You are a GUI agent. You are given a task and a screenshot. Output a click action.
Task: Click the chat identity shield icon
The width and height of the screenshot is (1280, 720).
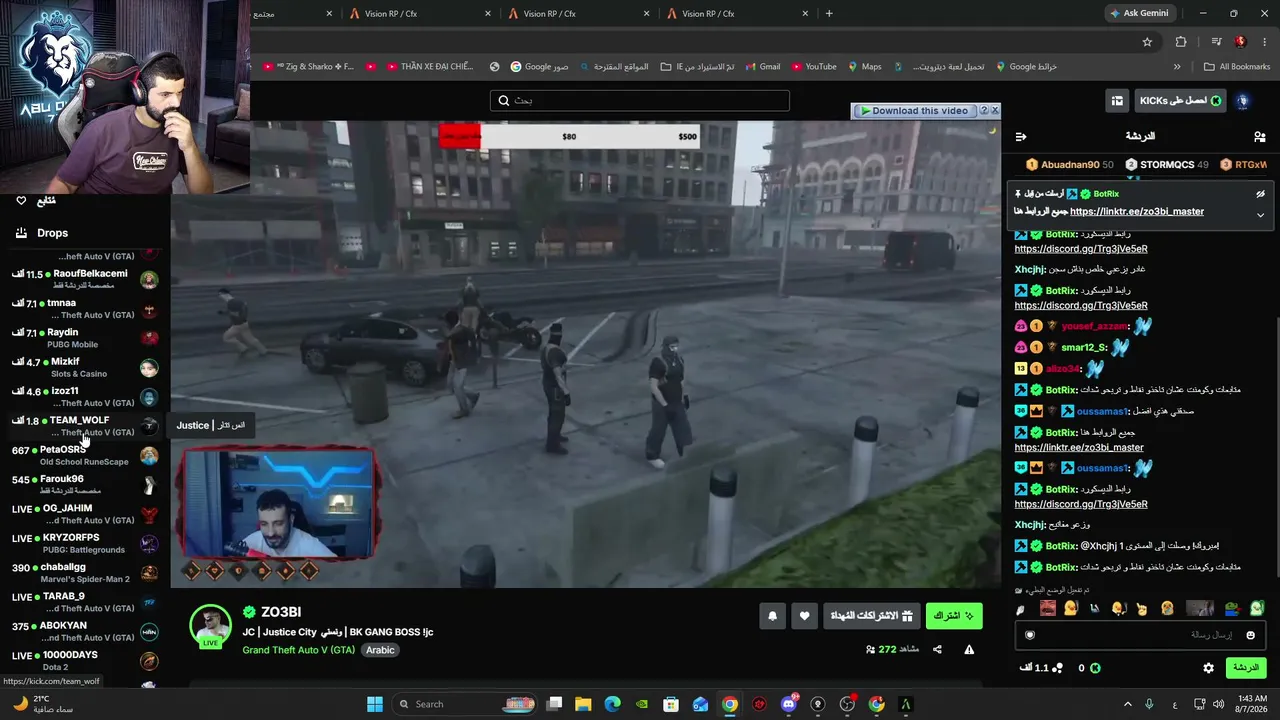1030,635
